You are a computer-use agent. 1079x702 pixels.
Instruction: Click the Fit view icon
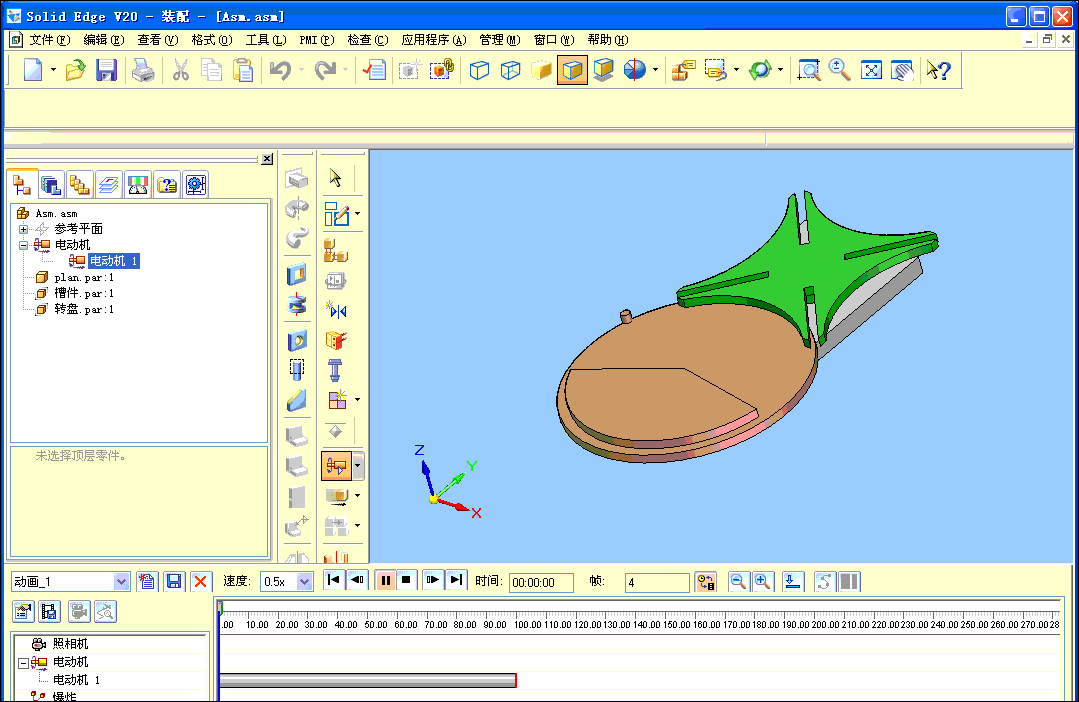click(871, 70)
